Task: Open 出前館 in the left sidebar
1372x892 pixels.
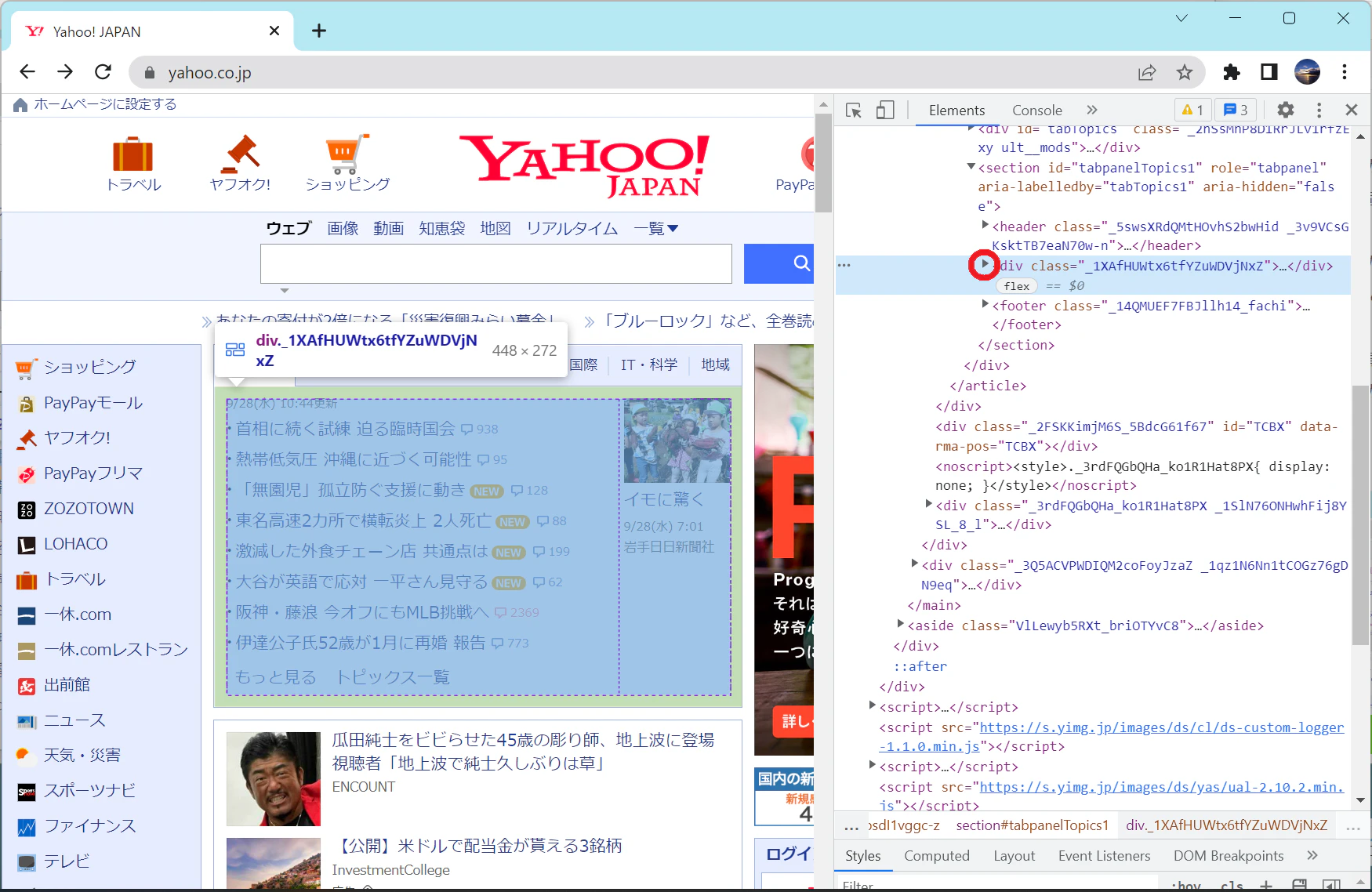Action: pos(67,685)
